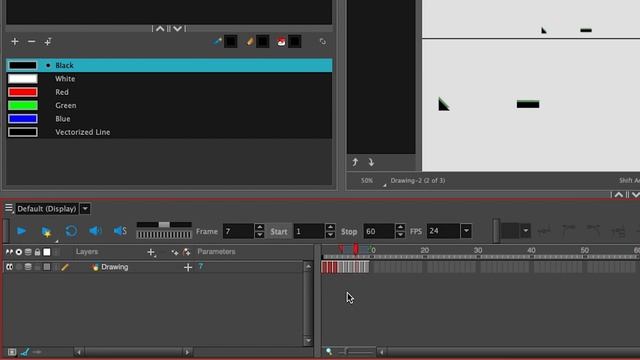640x360 pixels.
Task: Click the next drawing arrow in the Drawing view
Action: point(371,162)
